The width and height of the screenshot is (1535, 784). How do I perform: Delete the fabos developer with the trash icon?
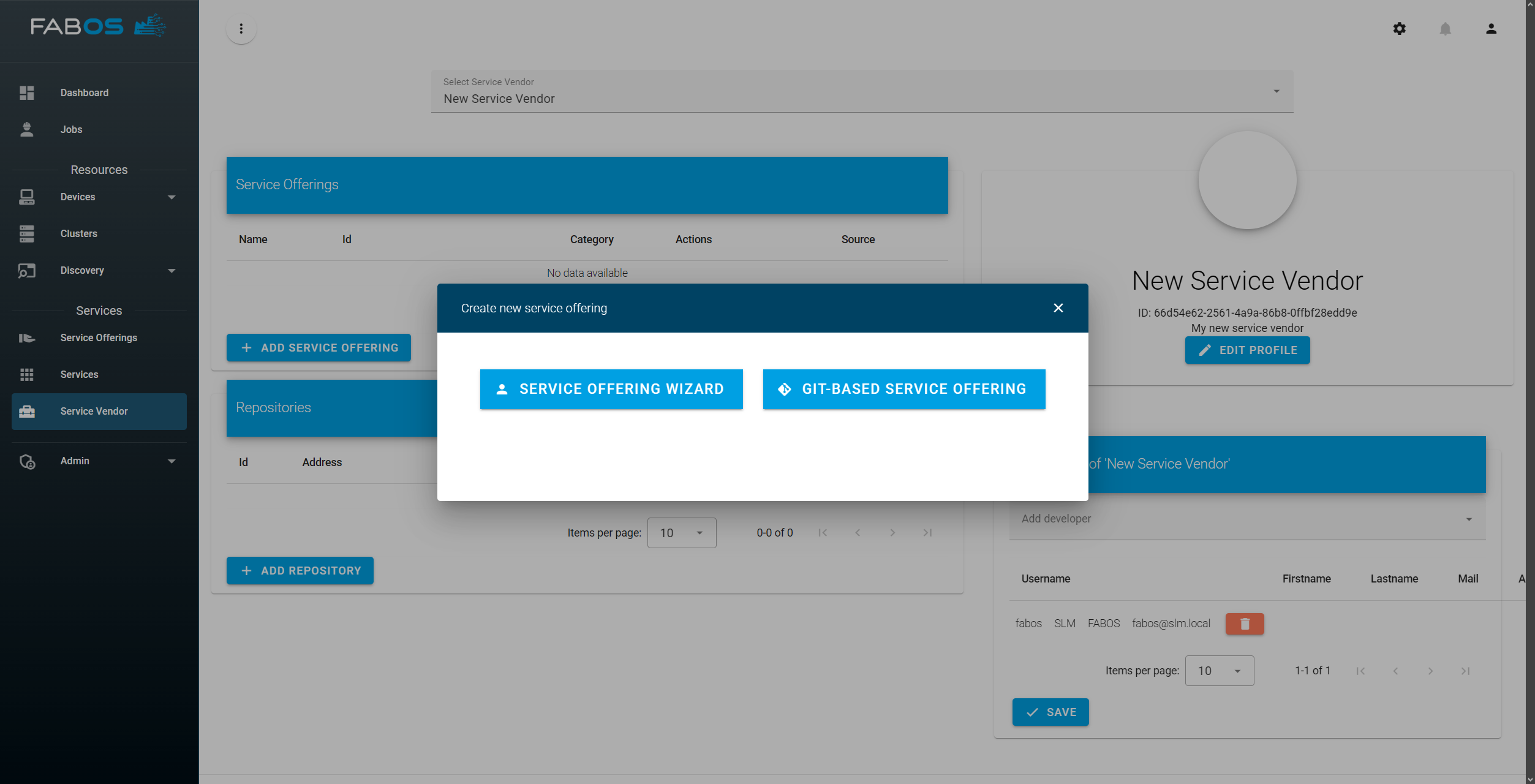point(1244,624)
